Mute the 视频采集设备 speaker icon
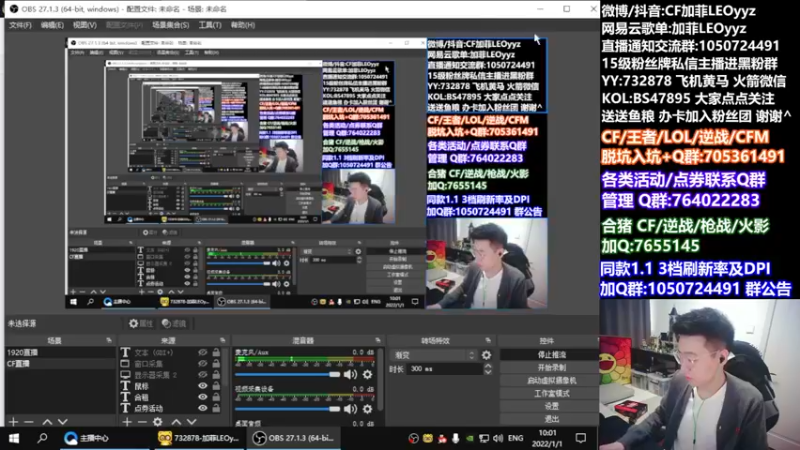 tap(350, 409)
